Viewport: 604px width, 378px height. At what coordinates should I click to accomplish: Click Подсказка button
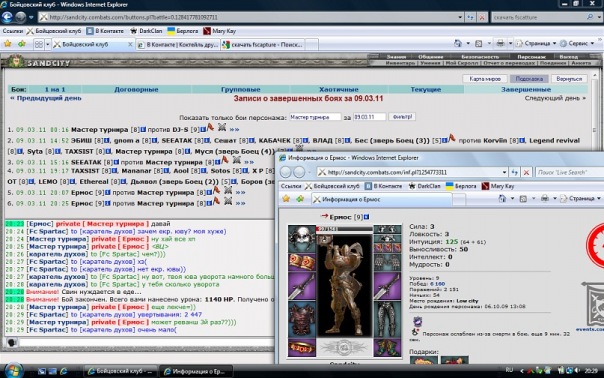[x=529, y=79]
